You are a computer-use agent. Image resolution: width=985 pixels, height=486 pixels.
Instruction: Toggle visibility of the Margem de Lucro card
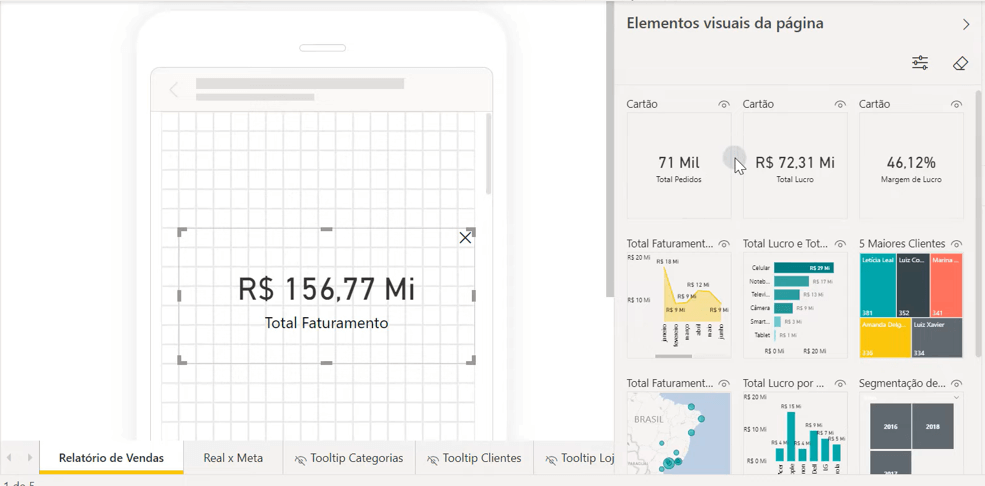click(x=956, y=104)
